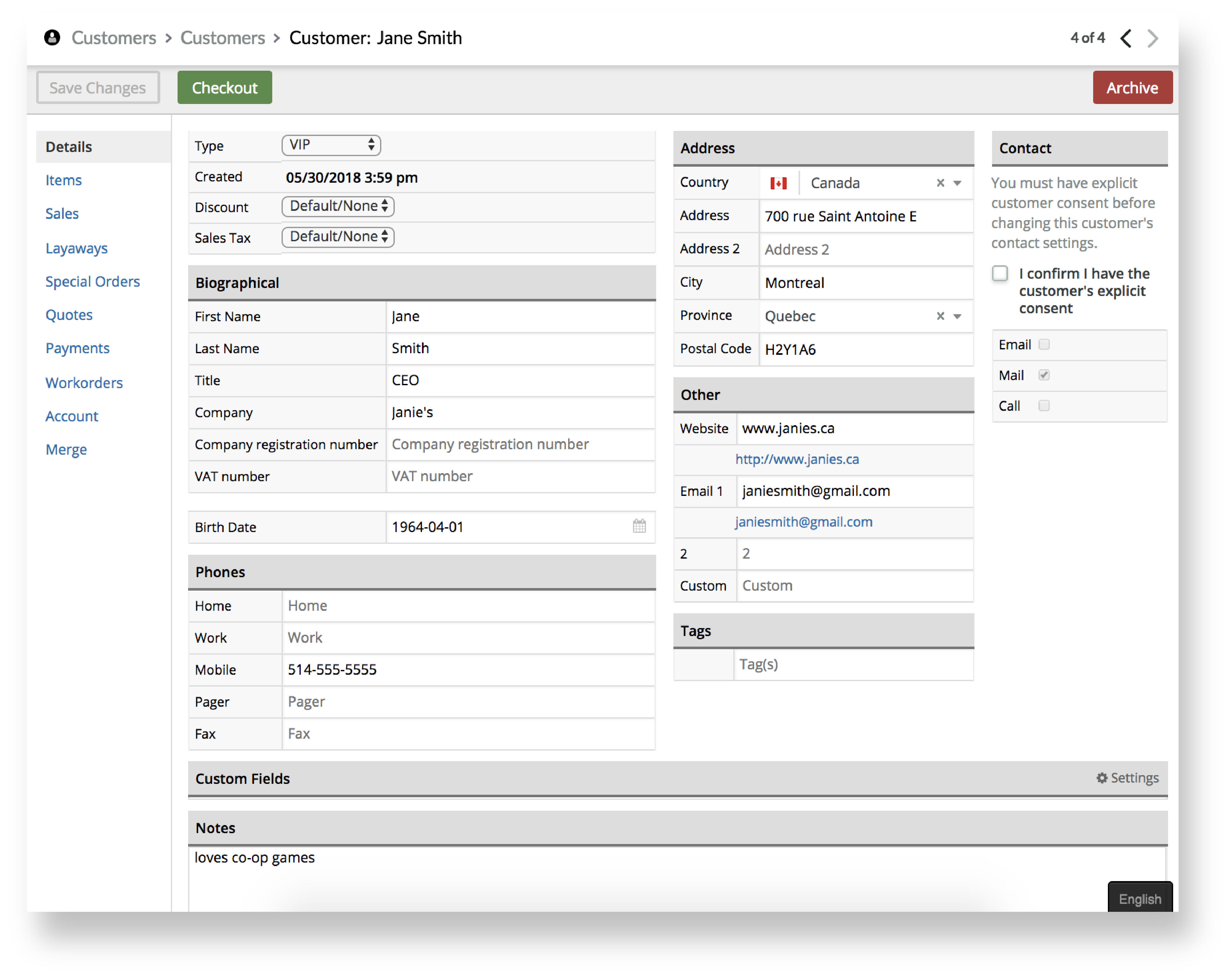
Task: Open the Account sidebar tab
Action: [x=71, y=416]
